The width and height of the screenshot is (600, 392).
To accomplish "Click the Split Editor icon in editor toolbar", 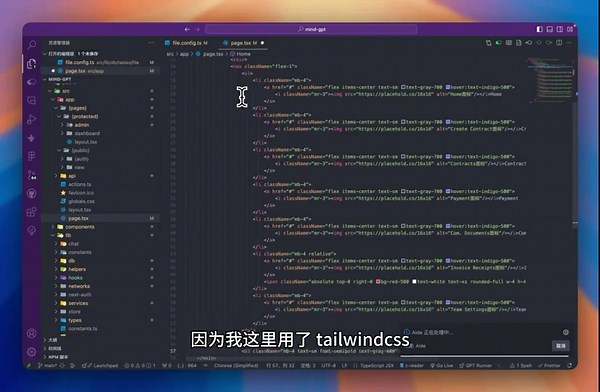I will pos(559,43).
